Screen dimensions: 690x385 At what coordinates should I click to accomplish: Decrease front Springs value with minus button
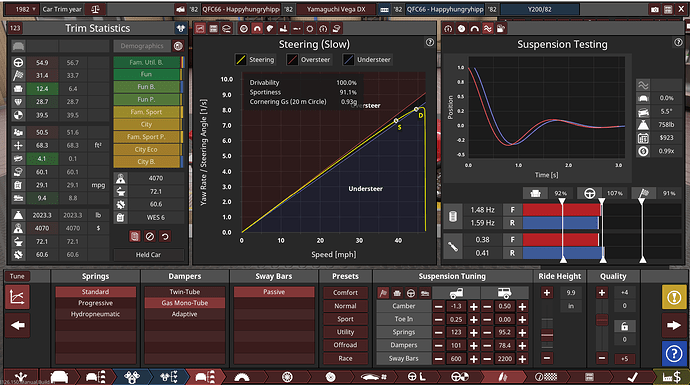point(439,332)
